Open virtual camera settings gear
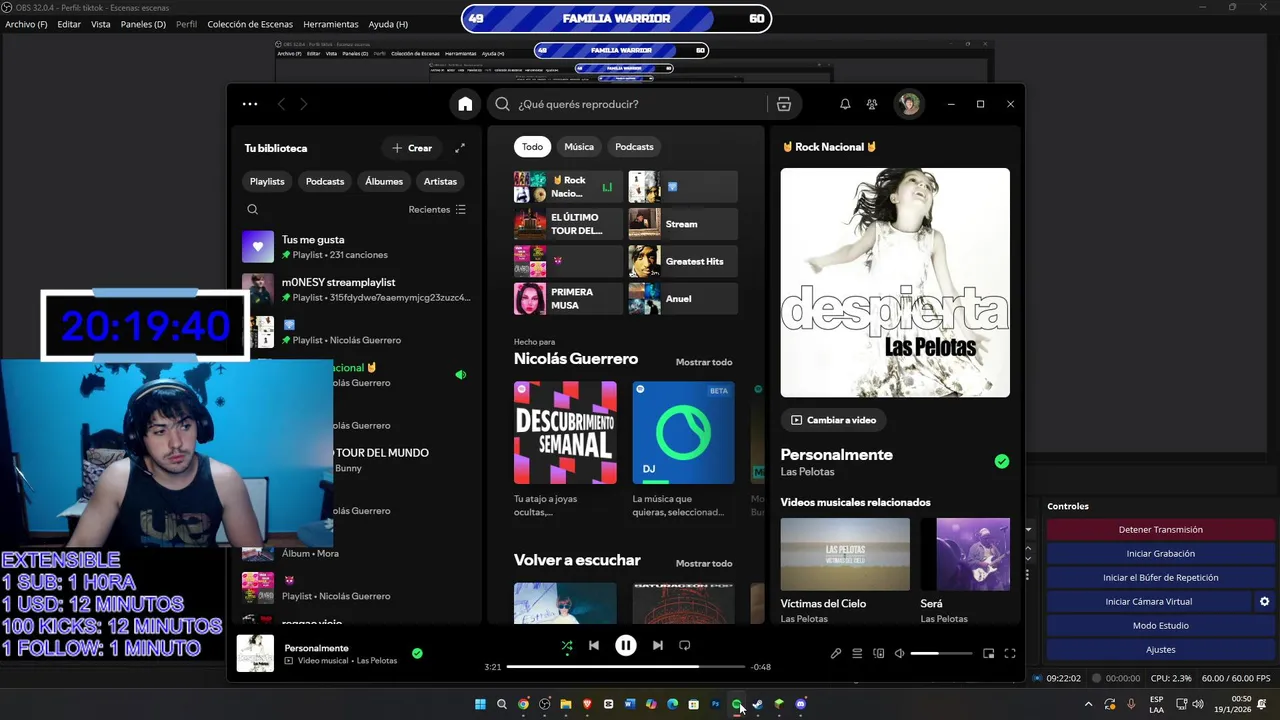This screenshot has height=720, width=1280. coord(1264,602)
